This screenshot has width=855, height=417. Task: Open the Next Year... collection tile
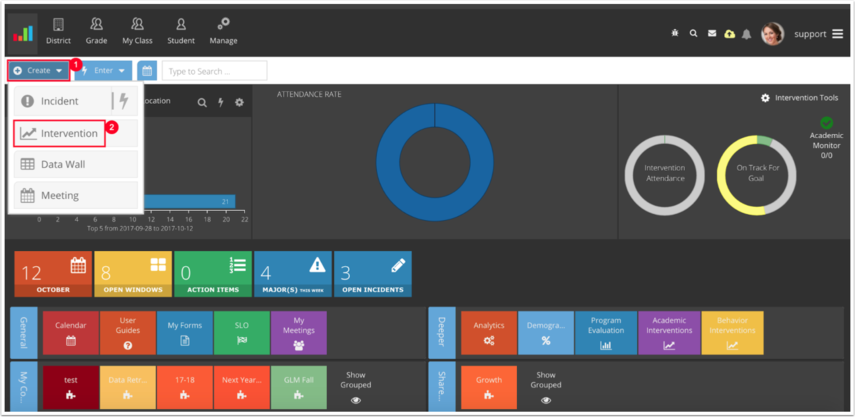click(x=242, y=388)
